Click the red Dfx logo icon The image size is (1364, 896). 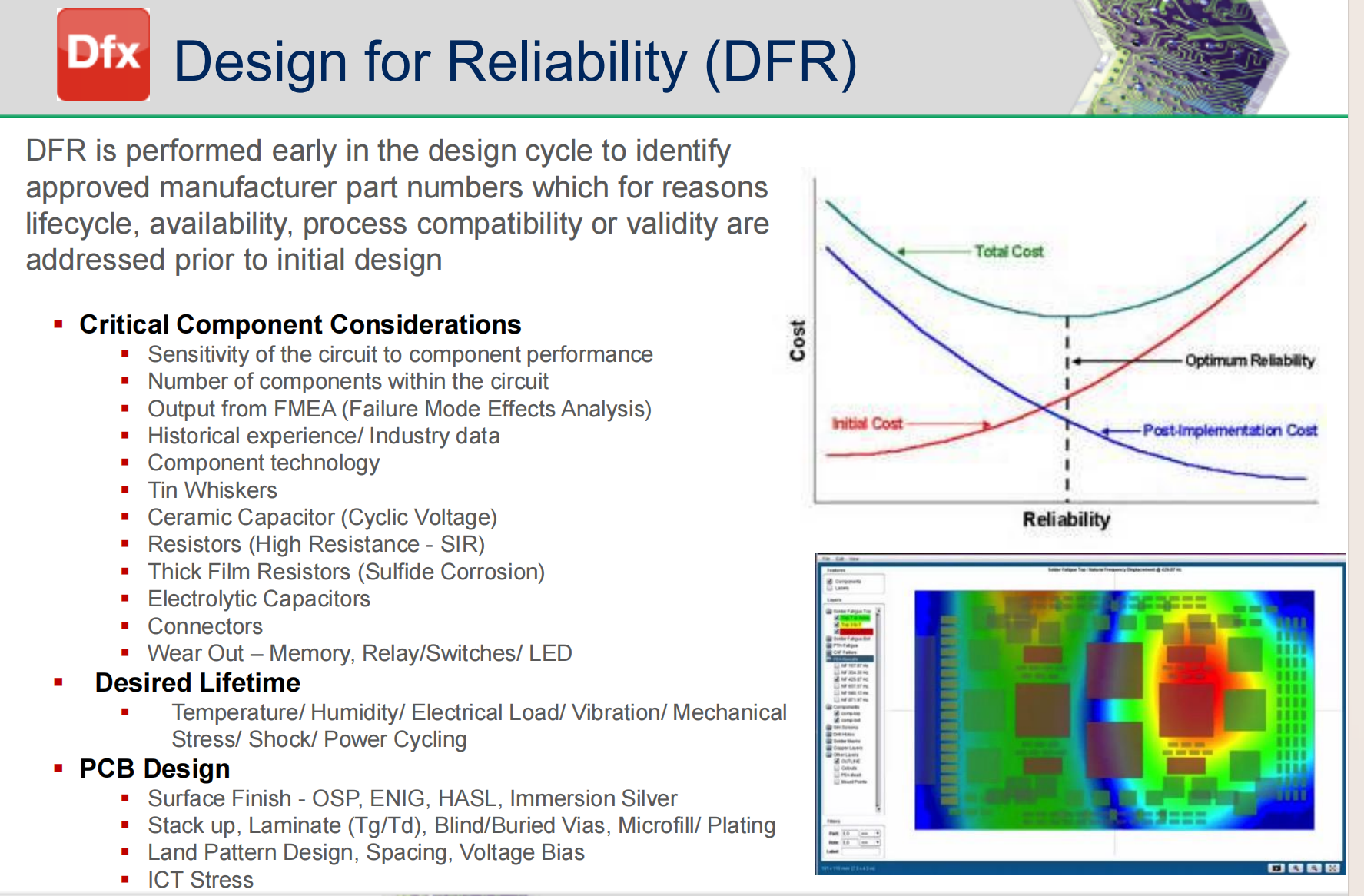point(104,55)
